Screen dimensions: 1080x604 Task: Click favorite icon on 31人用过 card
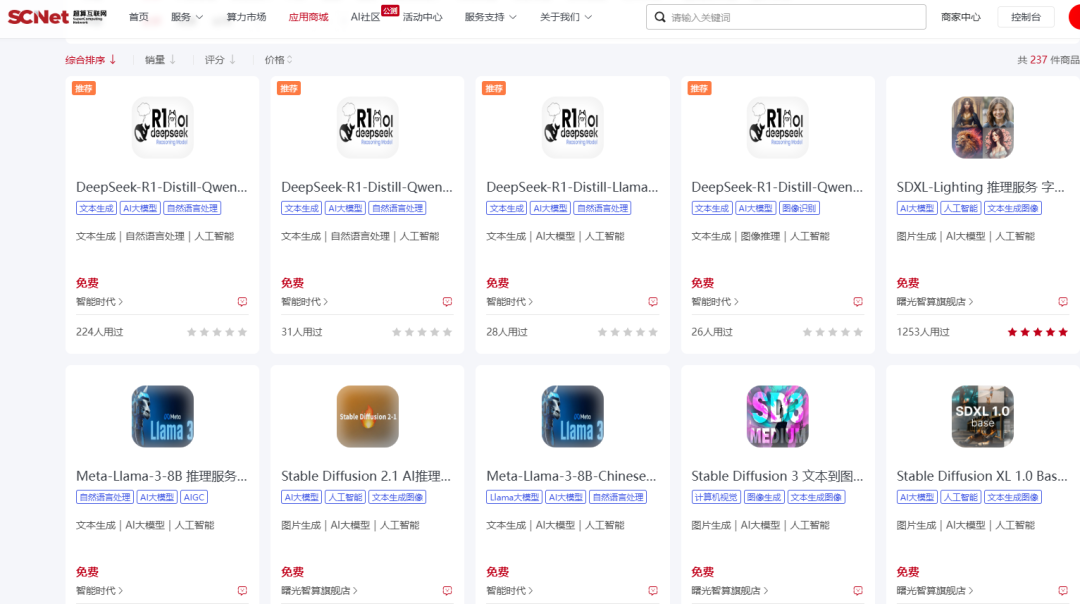click(x=448, y=302)
